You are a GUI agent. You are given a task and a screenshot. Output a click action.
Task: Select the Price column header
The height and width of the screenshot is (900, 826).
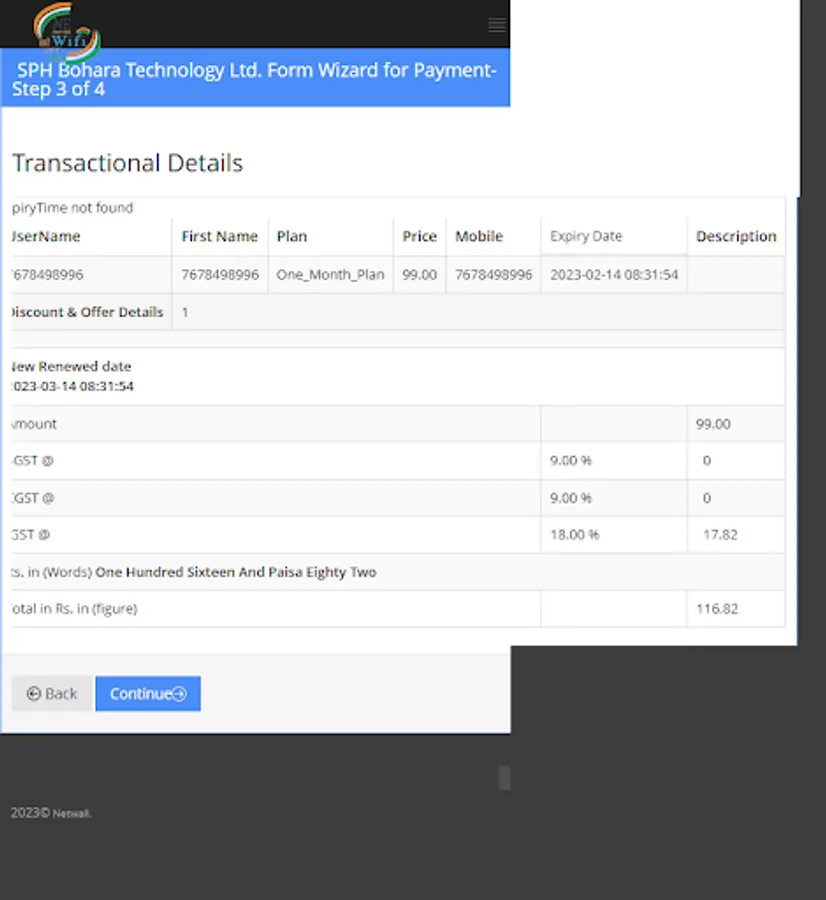pyautogui.click(x=420, y=236)
